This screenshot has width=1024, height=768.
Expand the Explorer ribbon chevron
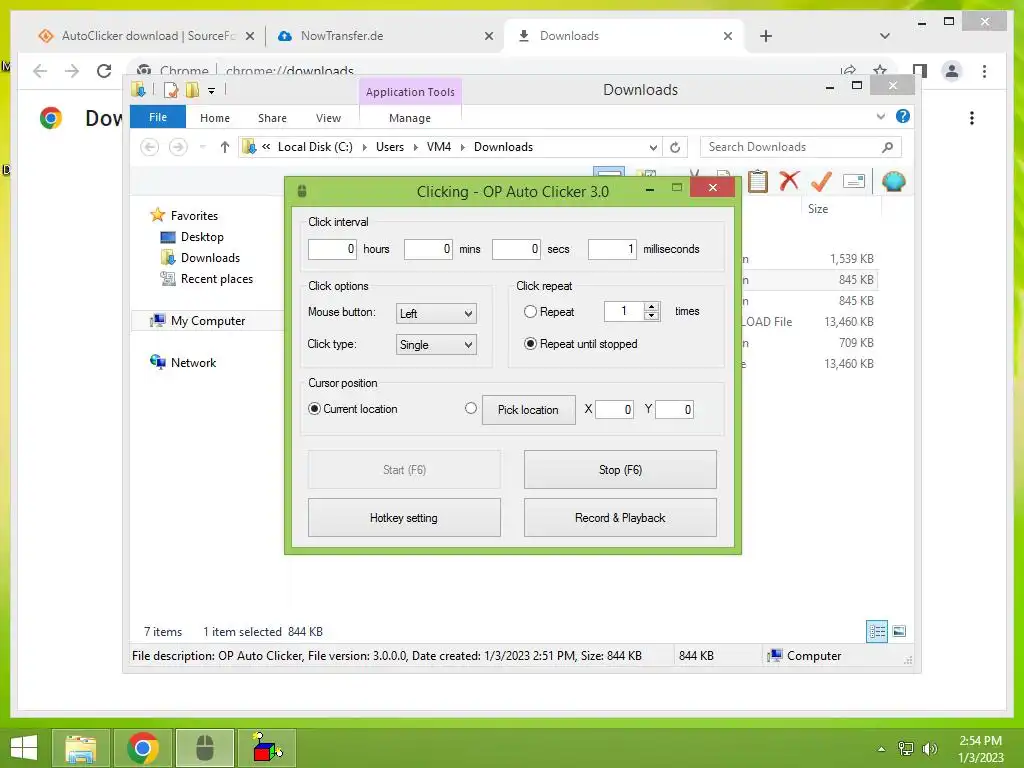[x=880, y=116]
